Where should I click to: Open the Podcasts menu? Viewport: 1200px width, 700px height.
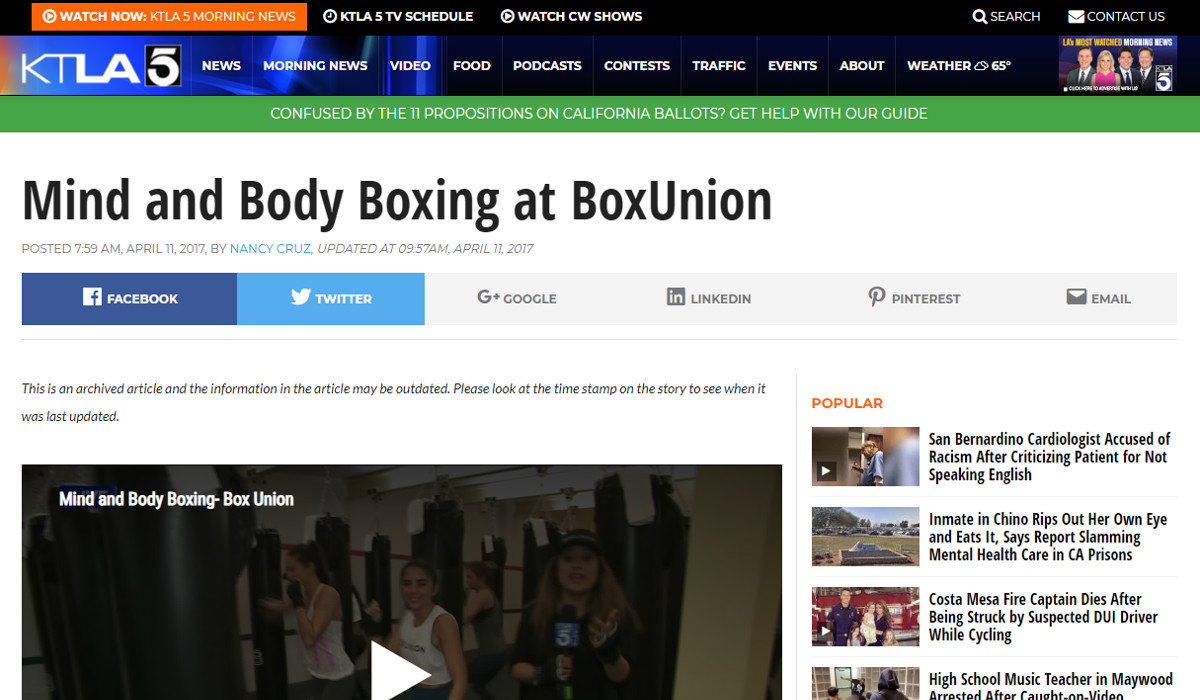coord(547,66)
